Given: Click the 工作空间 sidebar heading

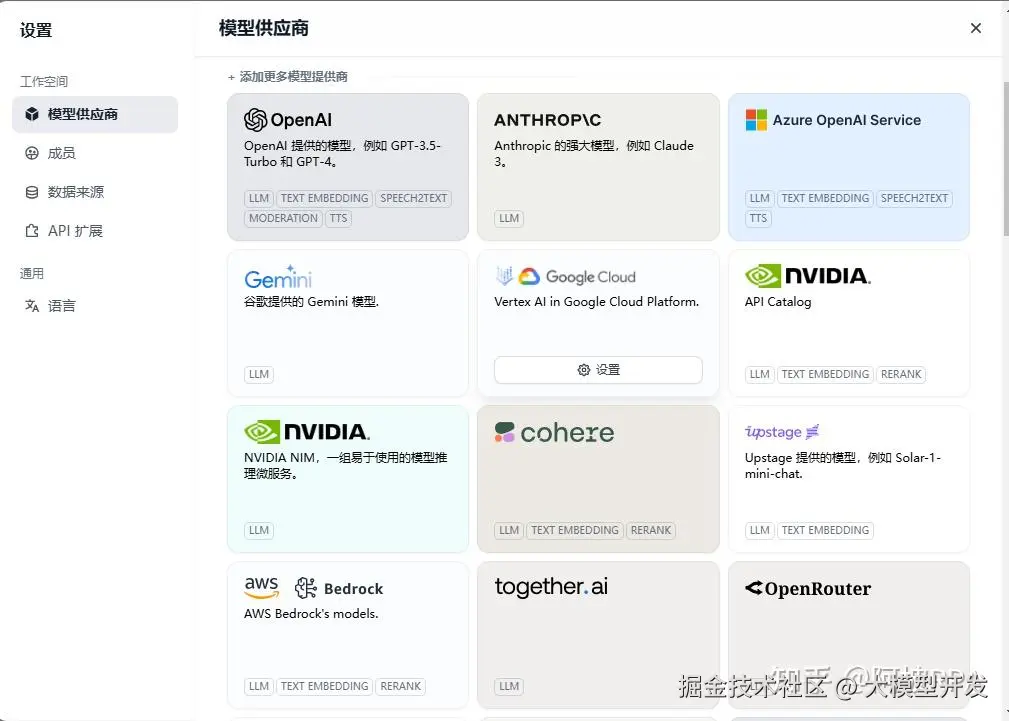Looking at the screenshot, I should pyautogui.click(x=44, y=81).
